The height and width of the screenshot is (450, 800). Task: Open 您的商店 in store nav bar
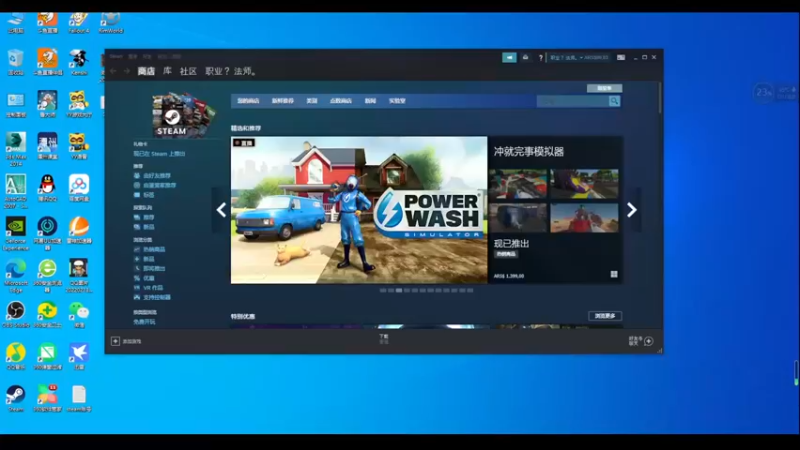click(x=248, y=101)
